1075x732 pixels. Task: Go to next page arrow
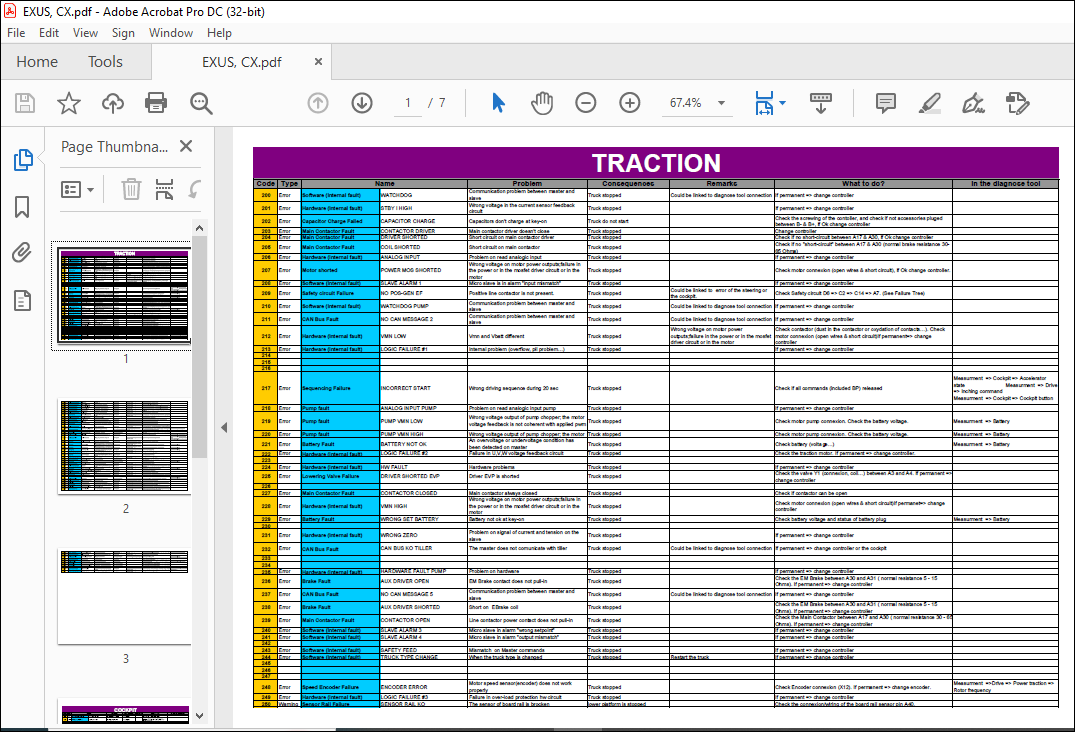[x=362, y=103]
